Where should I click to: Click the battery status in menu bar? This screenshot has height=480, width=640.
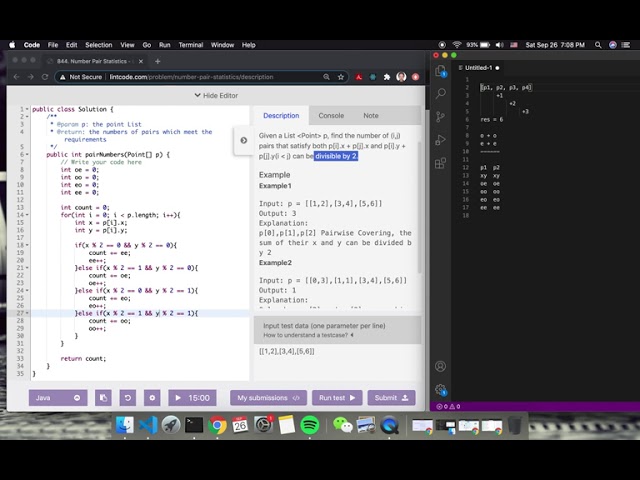pyautogui.click(x=478, y=45)
